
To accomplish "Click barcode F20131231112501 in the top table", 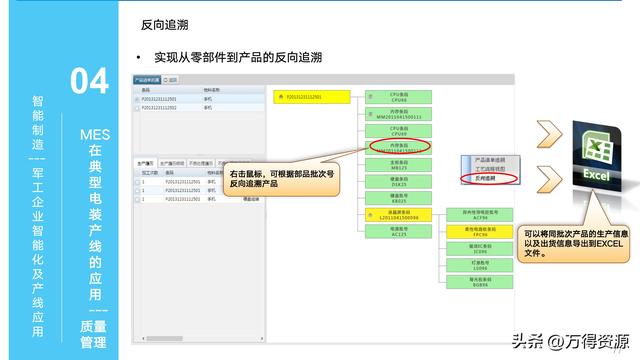I will 159,99.
